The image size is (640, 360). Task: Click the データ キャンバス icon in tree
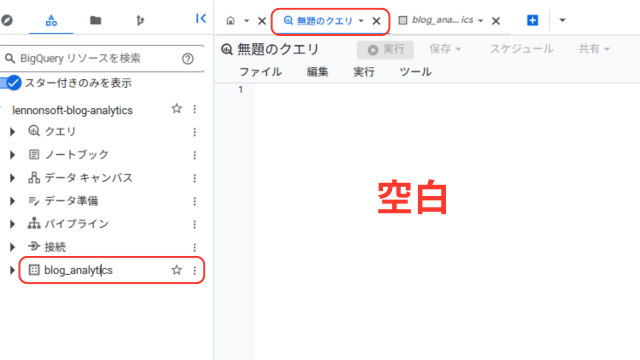pos(34,178)
